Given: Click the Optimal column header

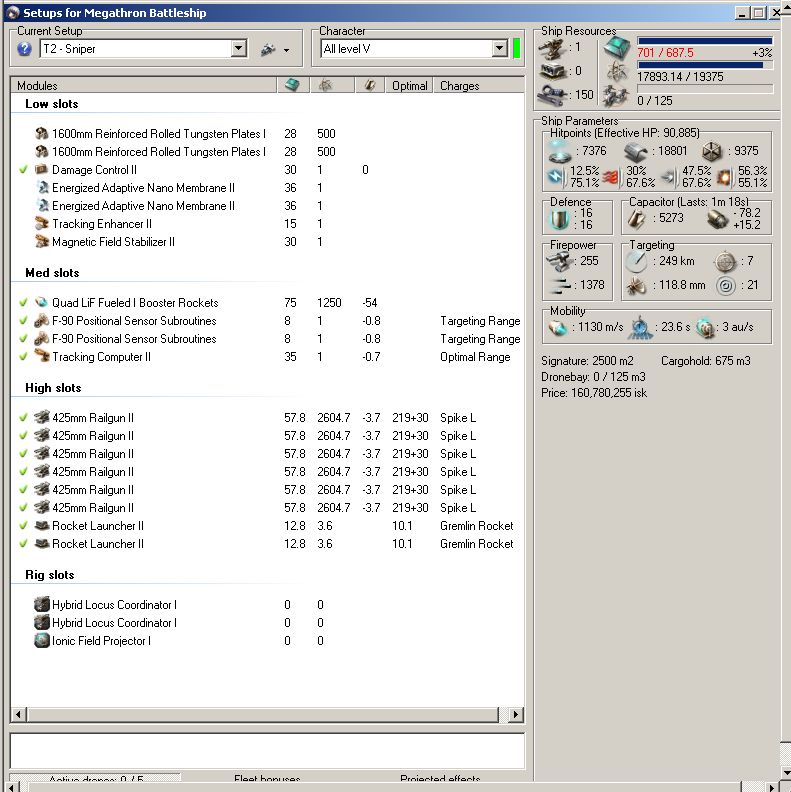Looking at the screenshot, I should coord(409,85).
